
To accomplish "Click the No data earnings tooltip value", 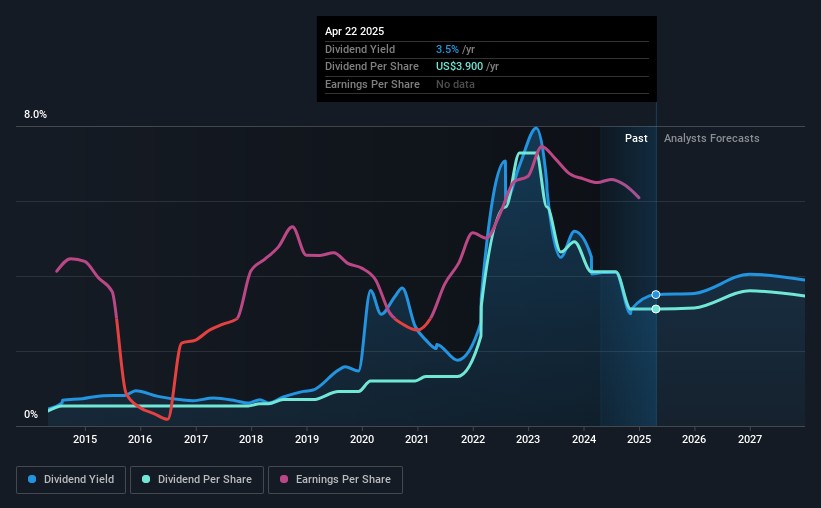I will tap(455, 84).
